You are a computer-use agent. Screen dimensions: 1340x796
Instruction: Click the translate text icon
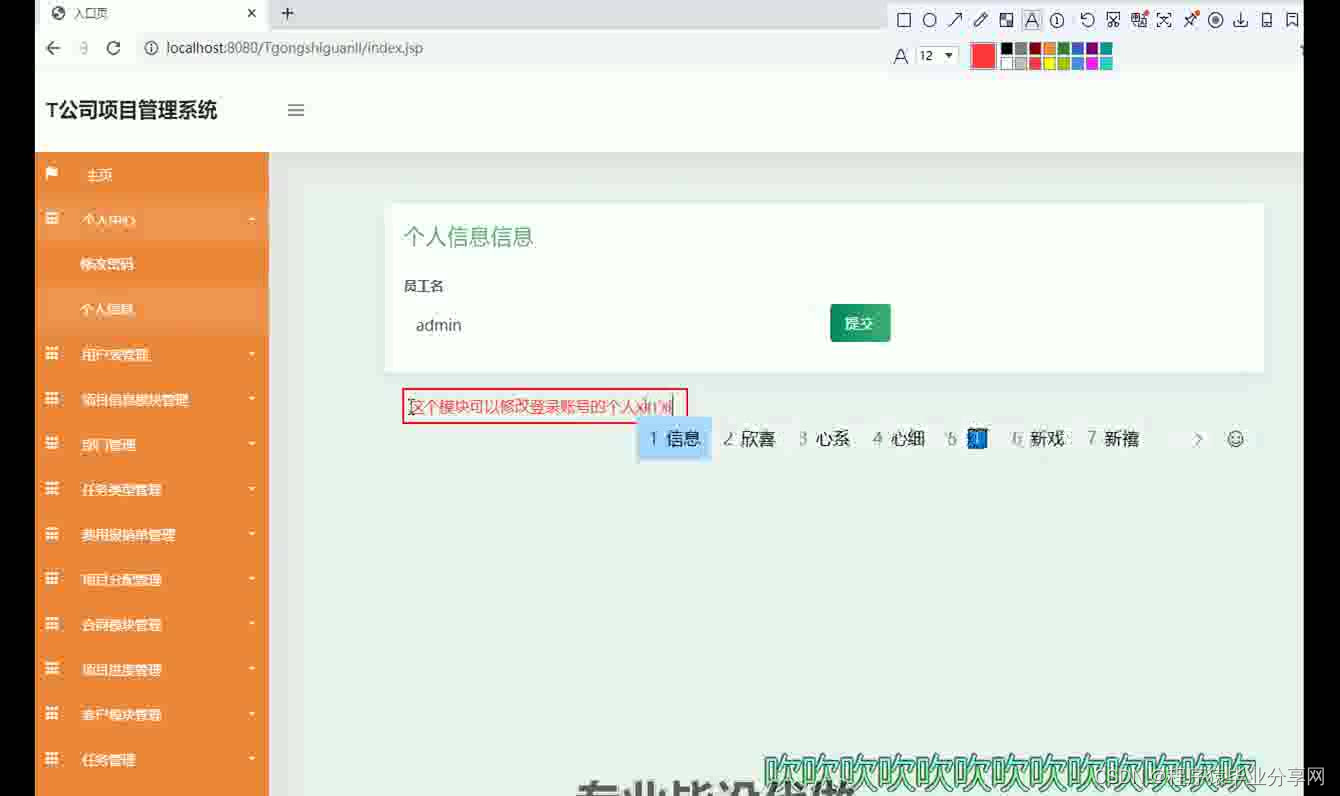pos(1139,20)
